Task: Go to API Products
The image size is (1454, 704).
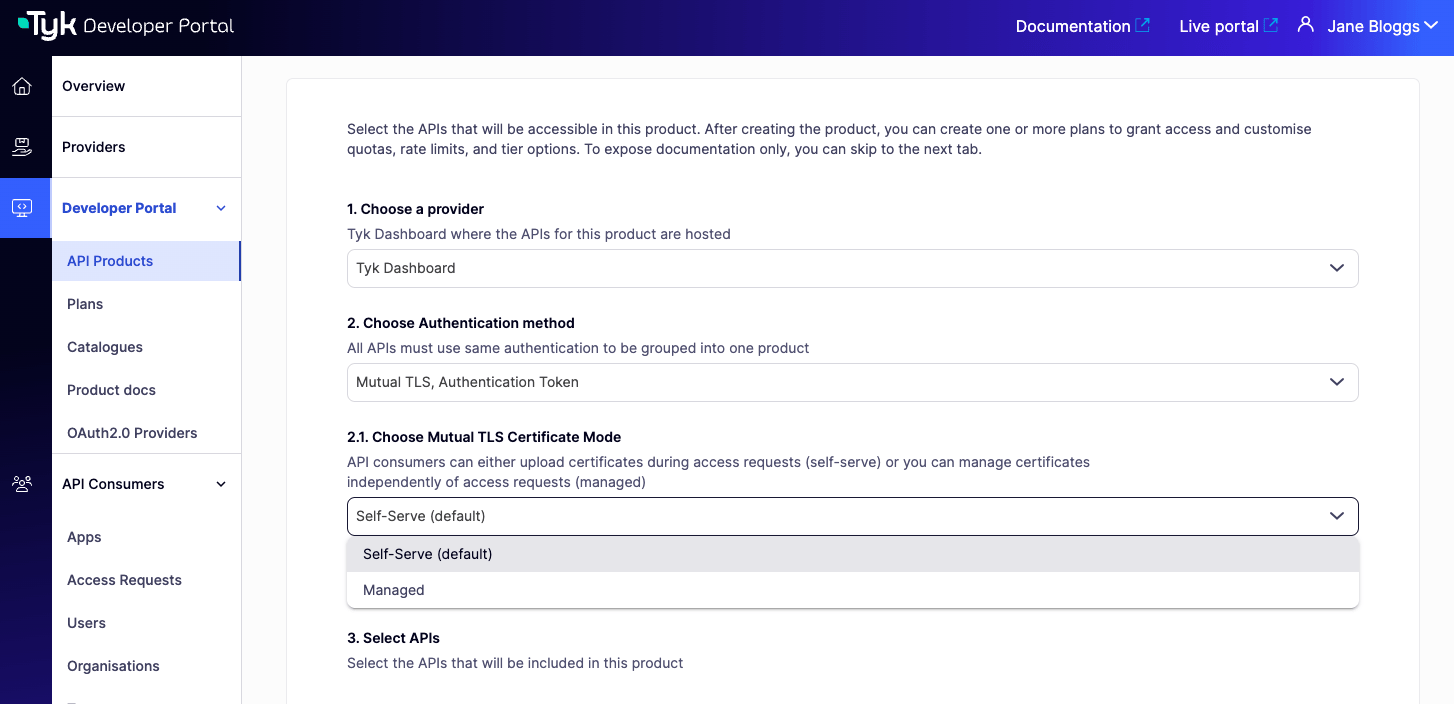Action: [146, 261]
